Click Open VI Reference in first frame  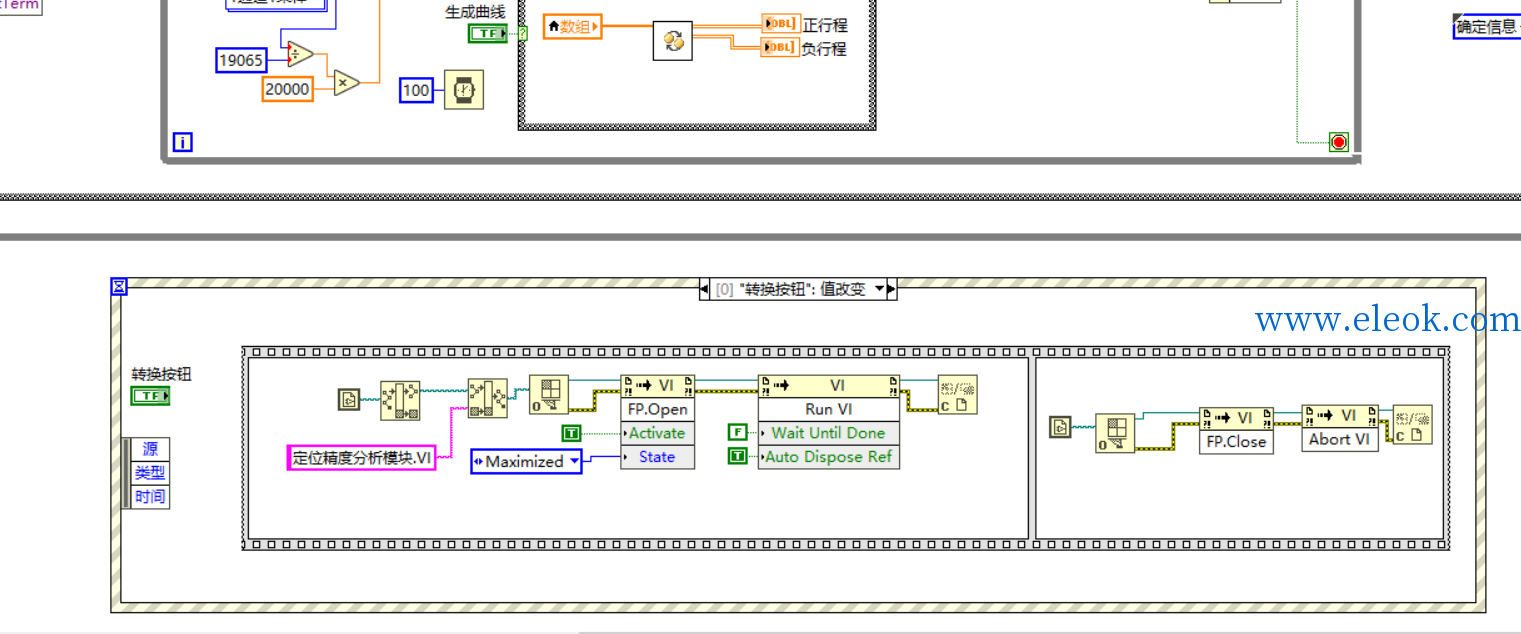pos(548,395)
